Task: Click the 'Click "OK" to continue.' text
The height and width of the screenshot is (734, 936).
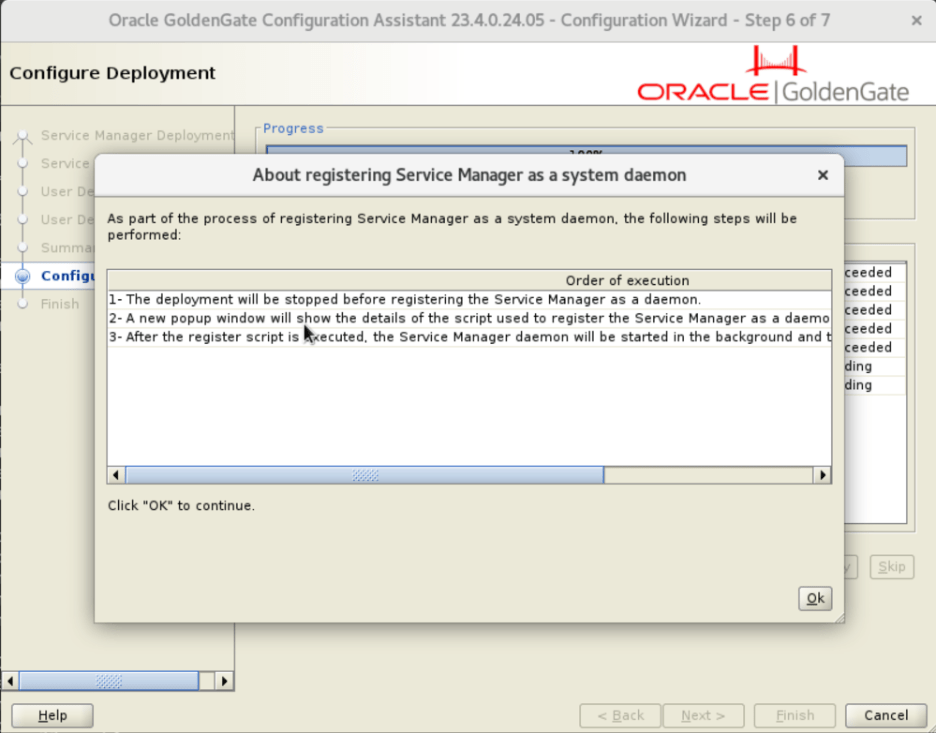Action: [181, 506]
